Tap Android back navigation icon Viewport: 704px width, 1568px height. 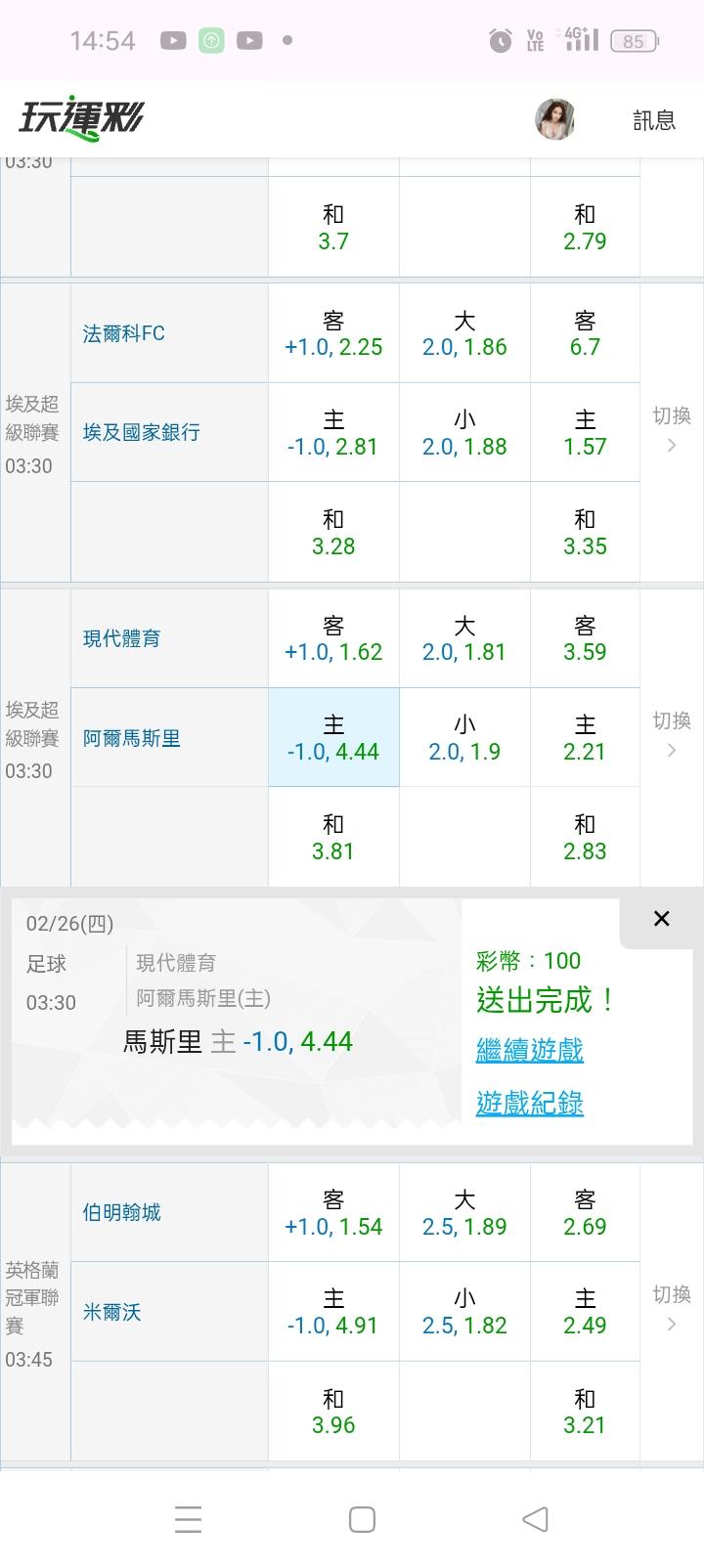(535, 1519)
